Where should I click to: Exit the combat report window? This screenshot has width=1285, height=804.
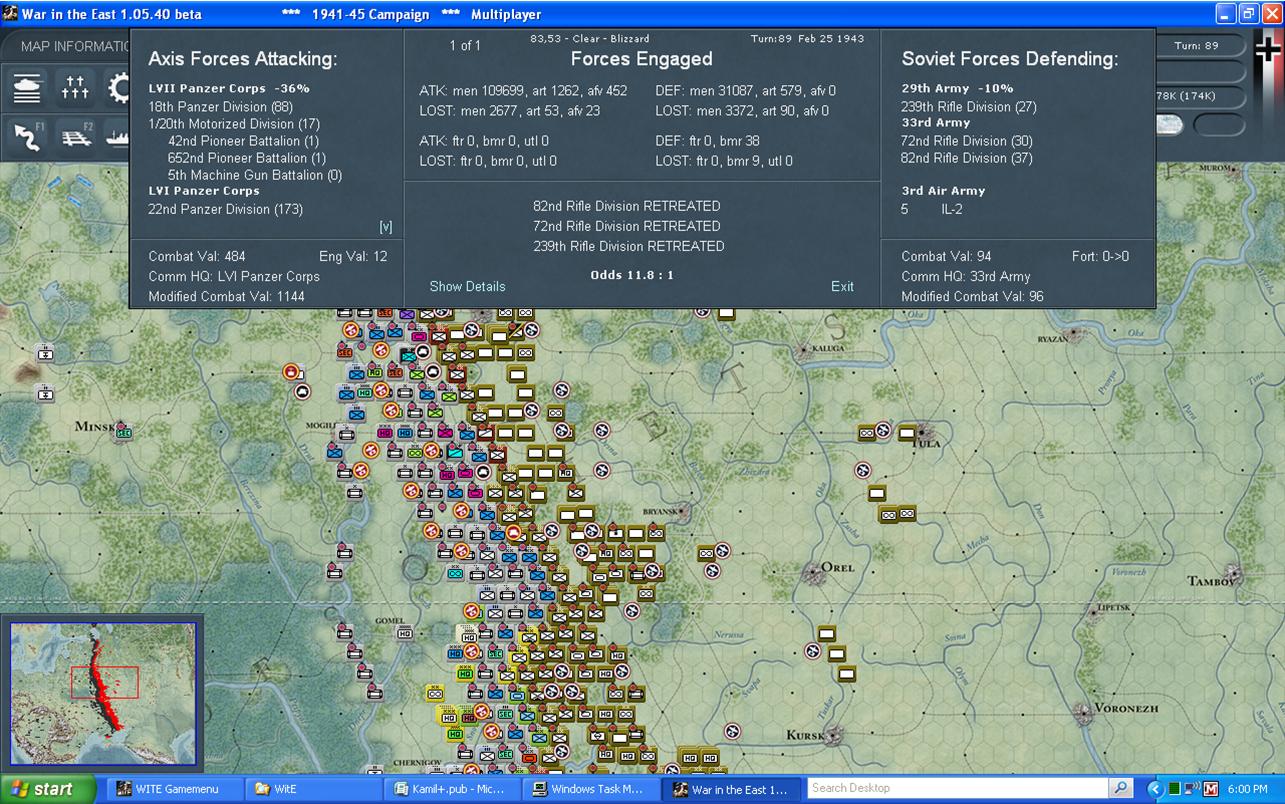tap(842, 286)
